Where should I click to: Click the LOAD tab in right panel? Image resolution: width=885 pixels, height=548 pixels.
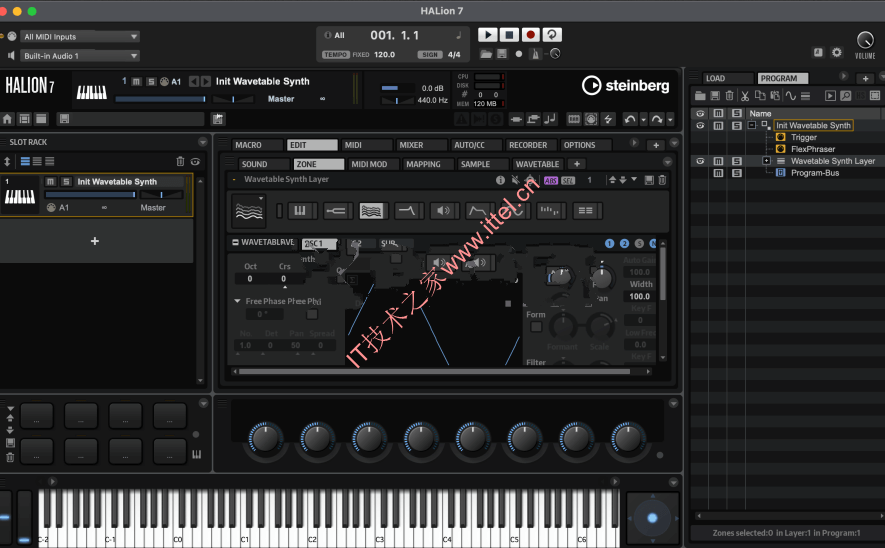click(x=728, y=78)
